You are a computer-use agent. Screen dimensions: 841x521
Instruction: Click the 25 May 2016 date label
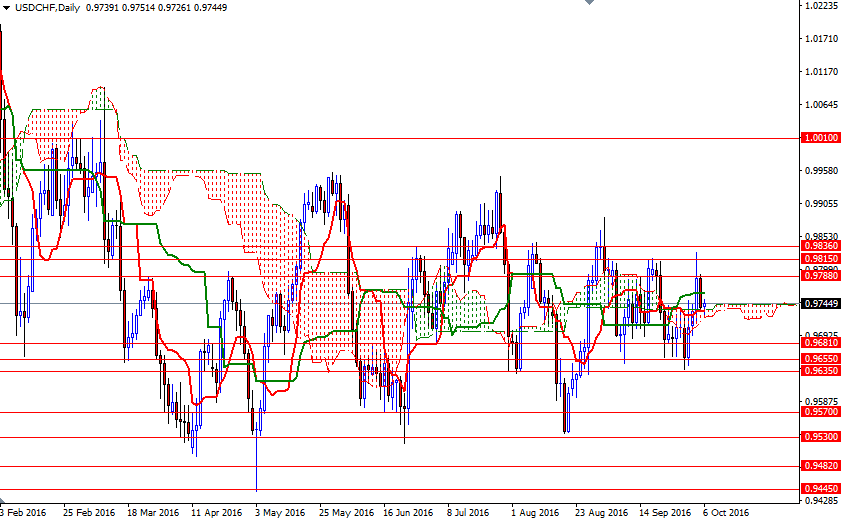tap(346, 512)
